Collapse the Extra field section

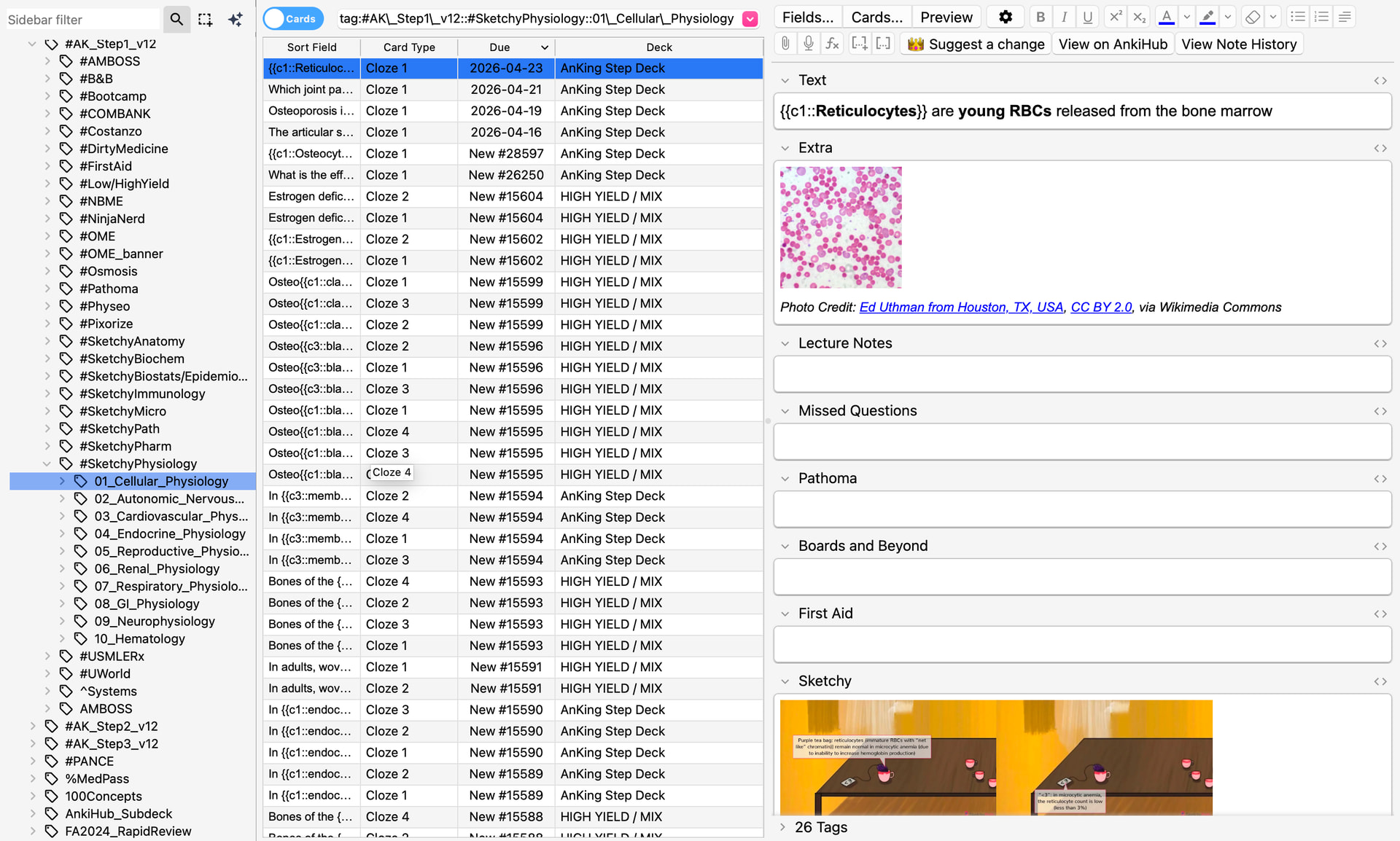click(785, 148)
